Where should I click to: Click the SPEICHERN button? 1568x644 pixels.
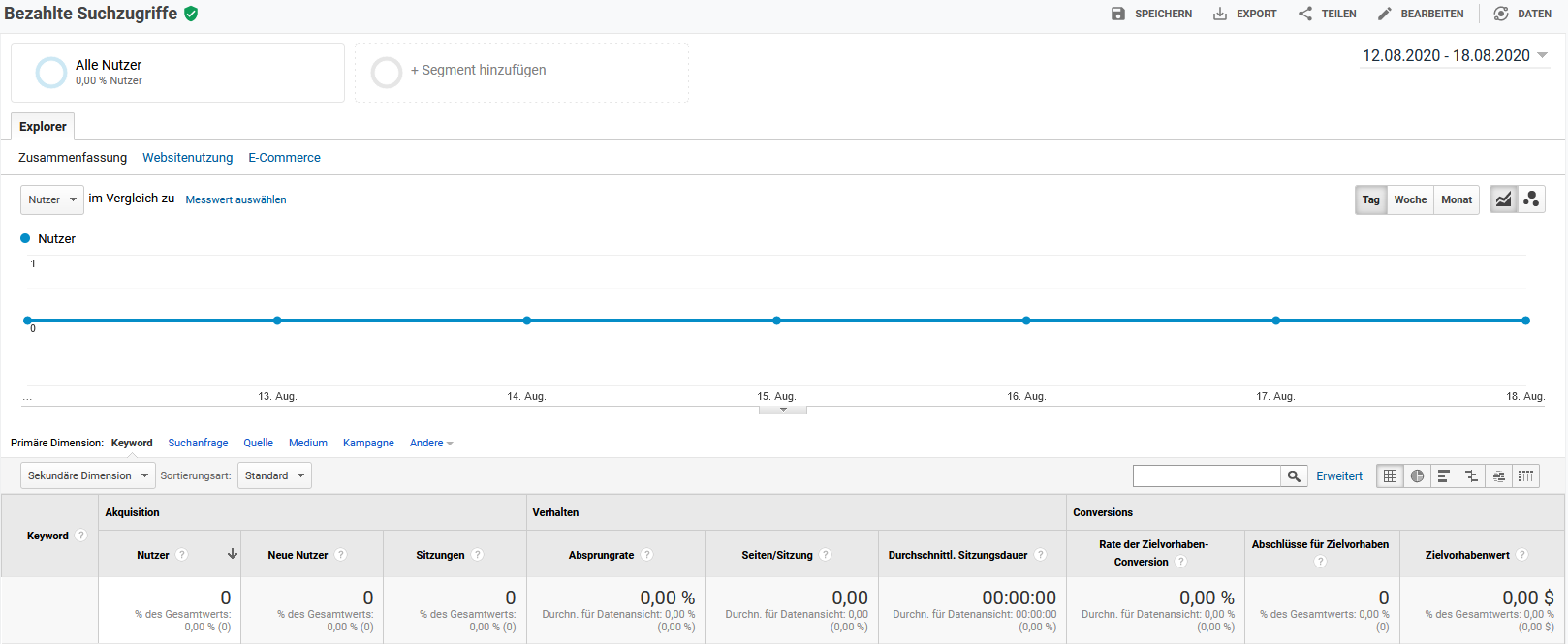[x=1151, y=14]
